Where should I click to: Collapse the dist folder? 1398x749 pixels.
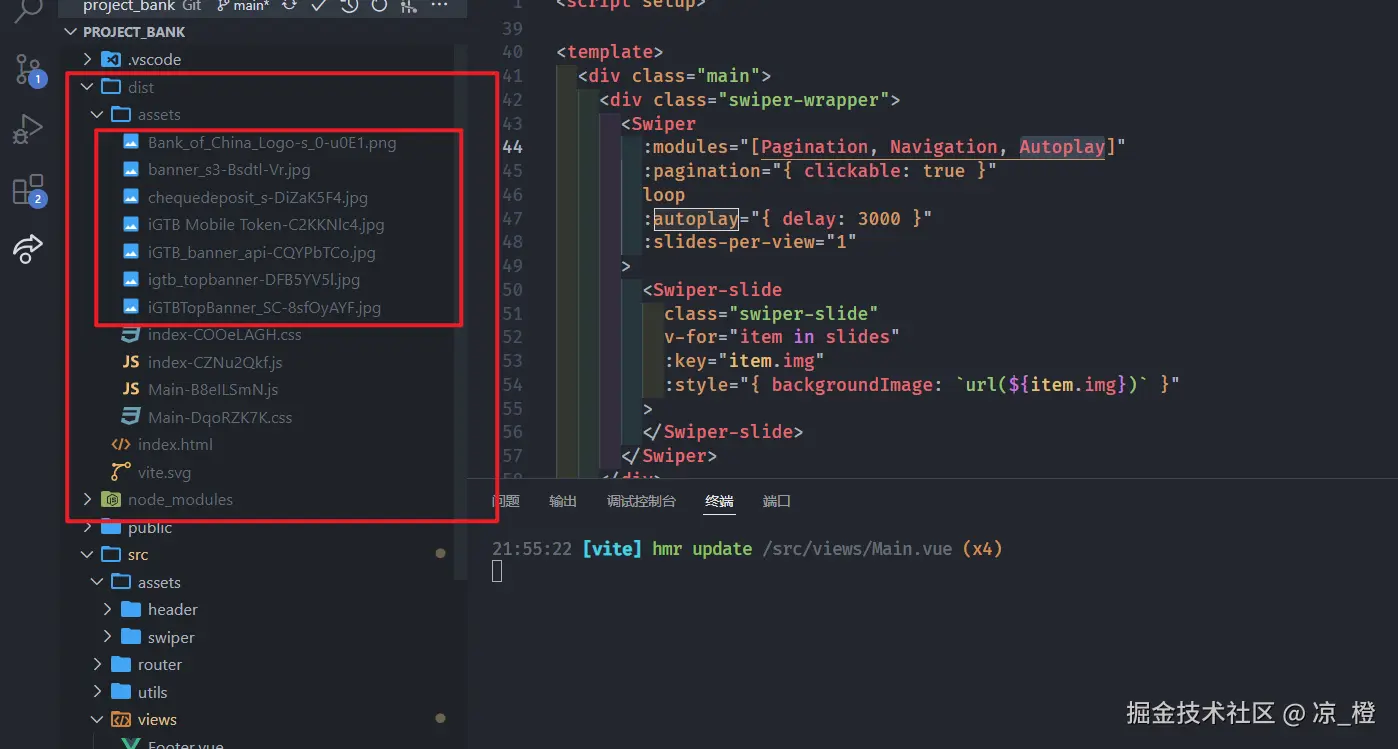click(88, 87)
